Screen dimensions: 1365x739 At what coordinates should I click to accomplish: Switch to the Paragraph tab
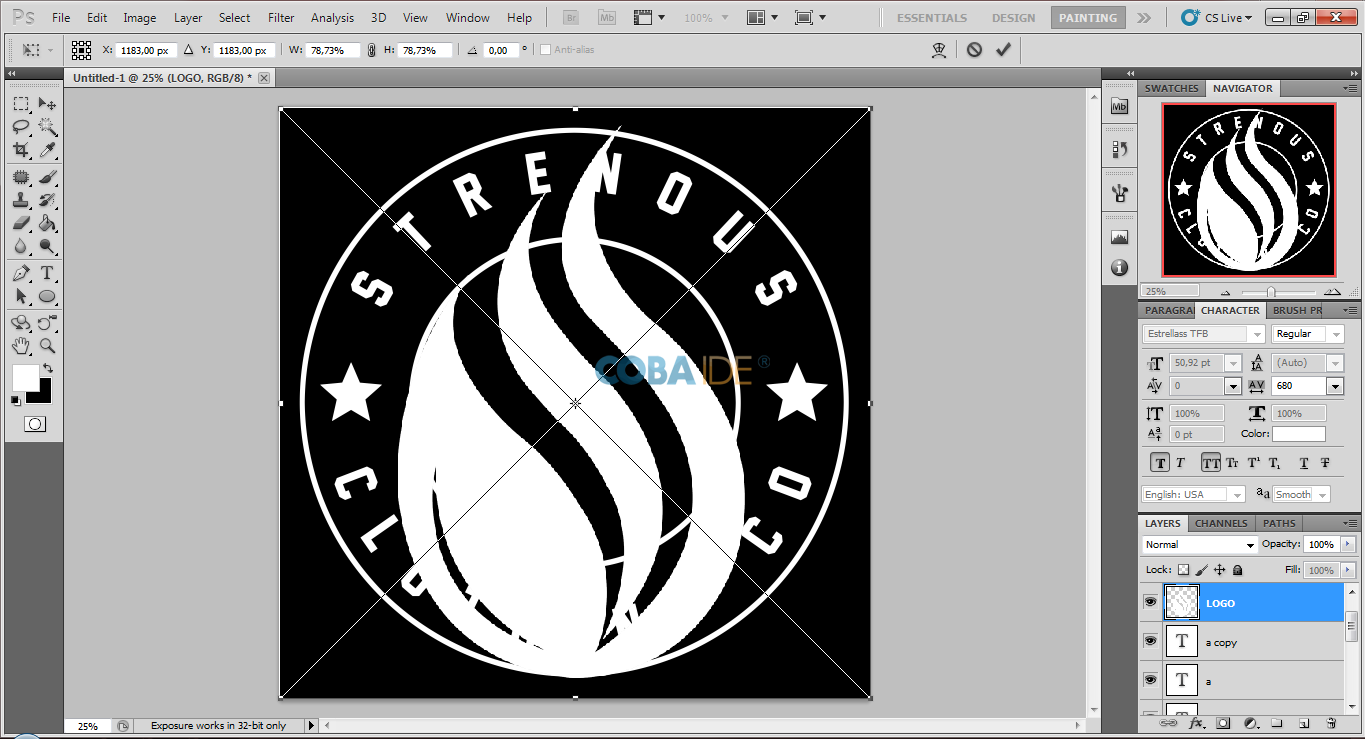[x=1167, y=310]
